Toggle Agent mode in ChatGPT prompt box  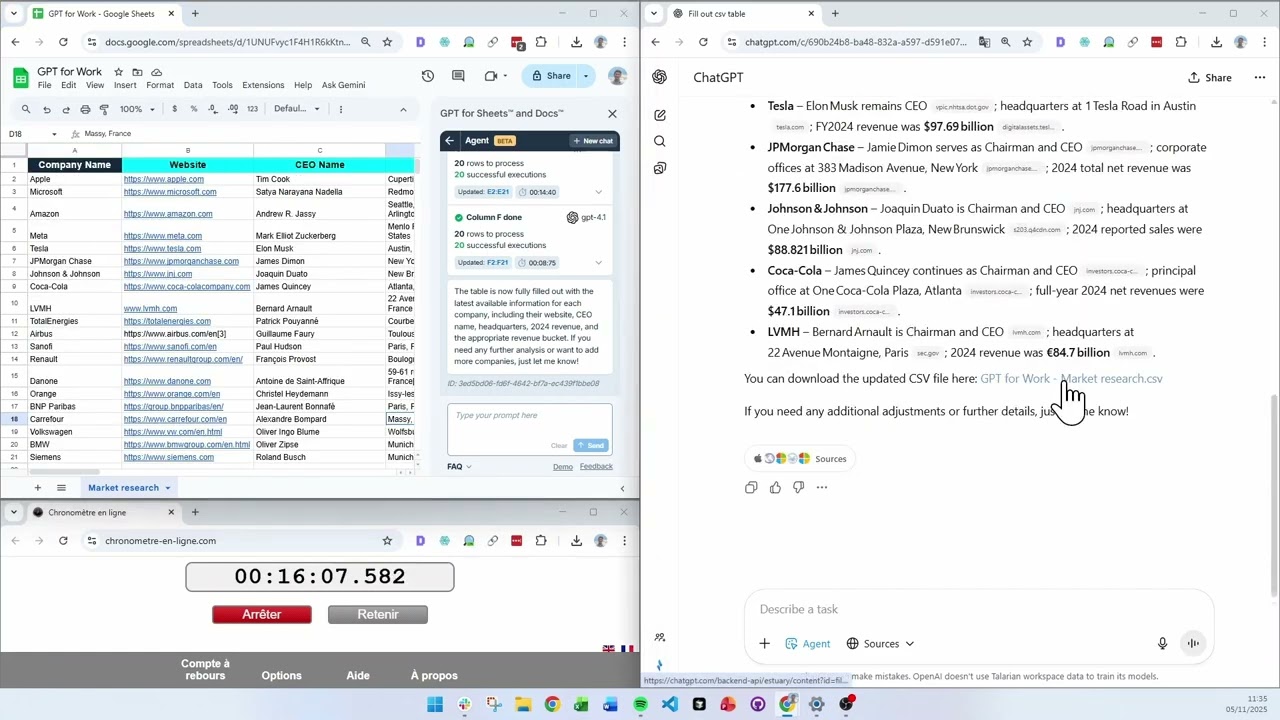pyautogui.click(x=808, y=644)
